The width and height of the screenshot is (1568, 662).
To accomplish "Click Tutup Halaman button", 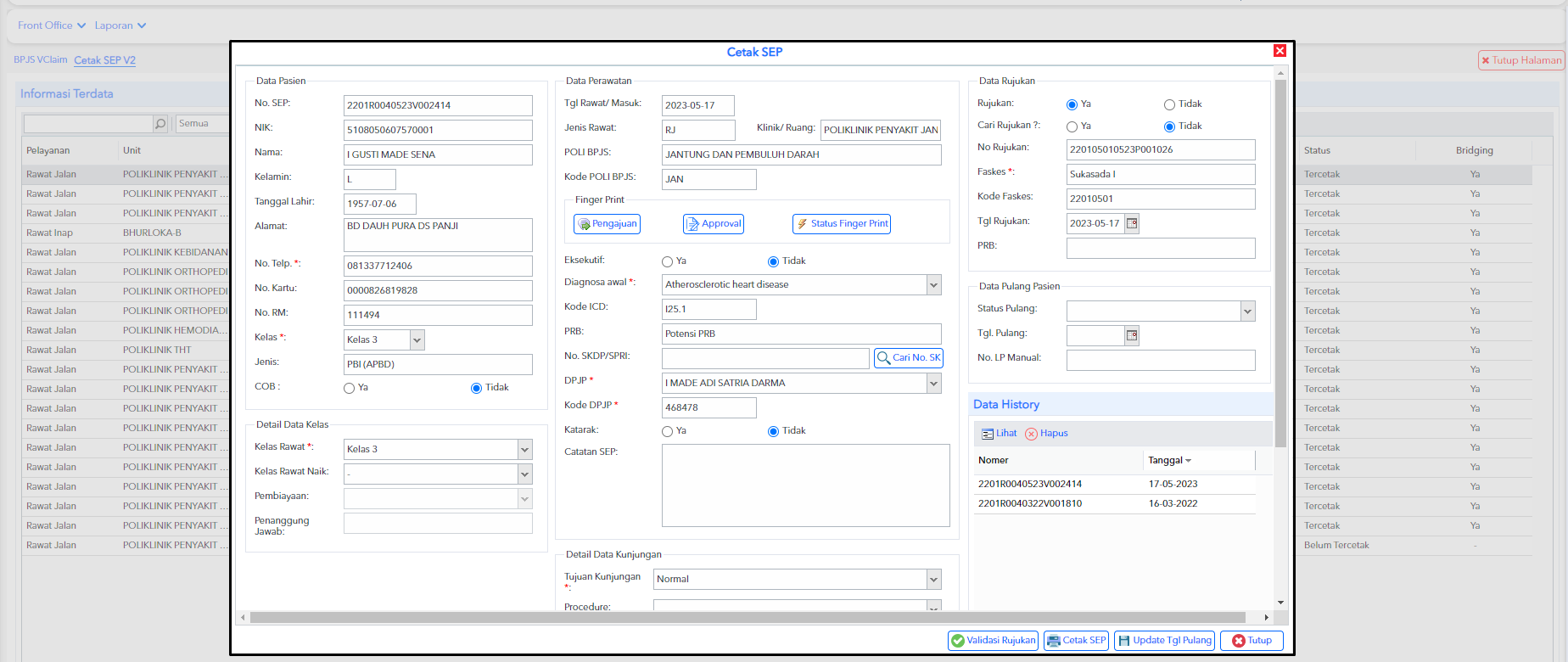I will 1521,60.
